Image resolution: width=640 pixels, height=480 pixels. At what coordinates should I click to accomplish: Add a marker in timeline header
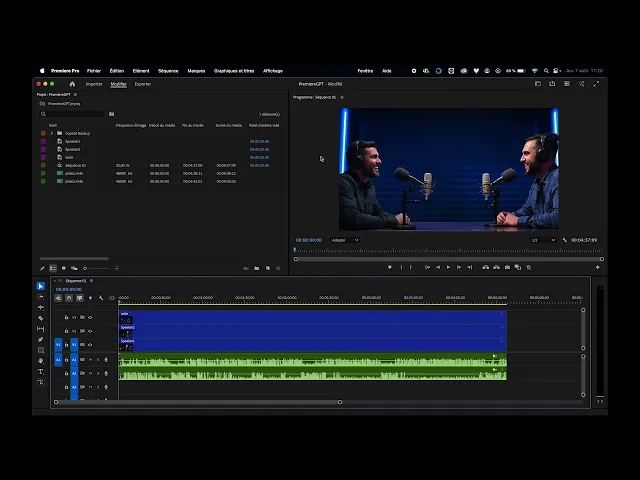90,298
